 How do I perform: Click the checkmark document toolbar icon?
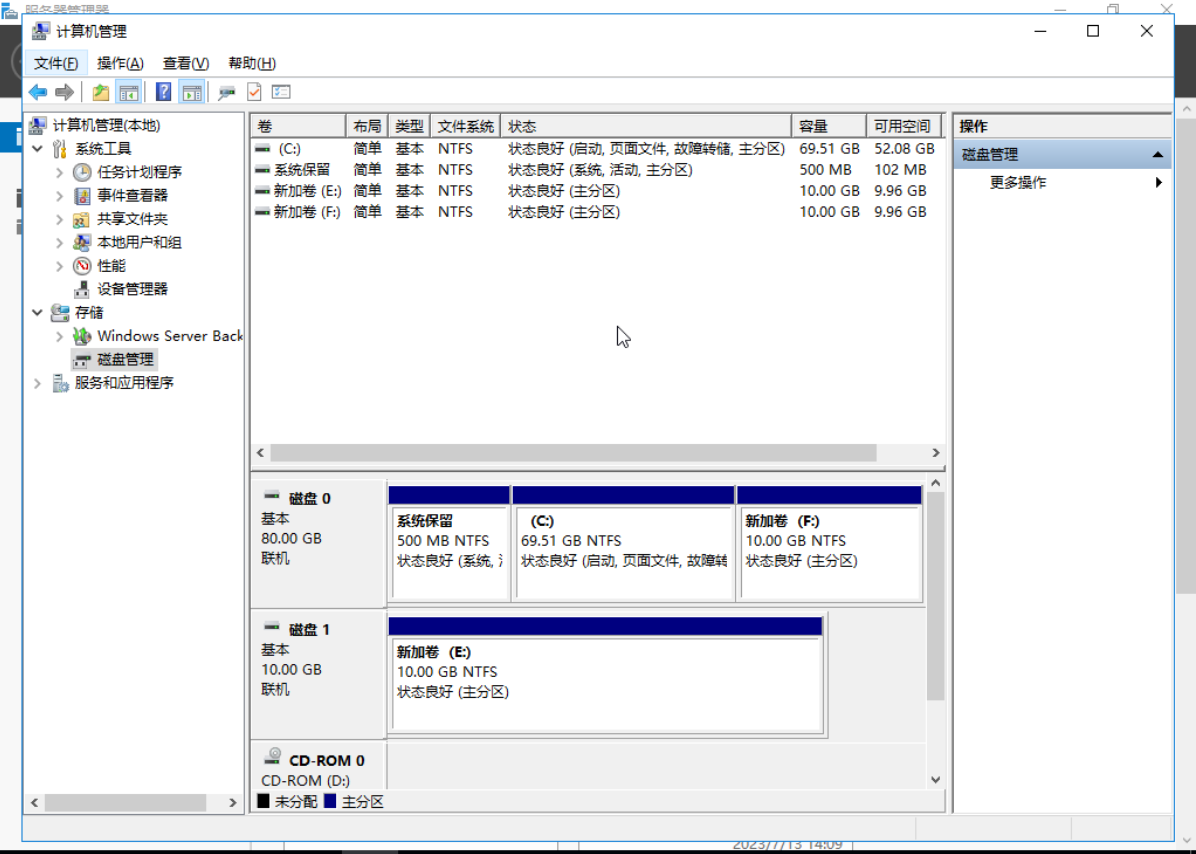254,93
